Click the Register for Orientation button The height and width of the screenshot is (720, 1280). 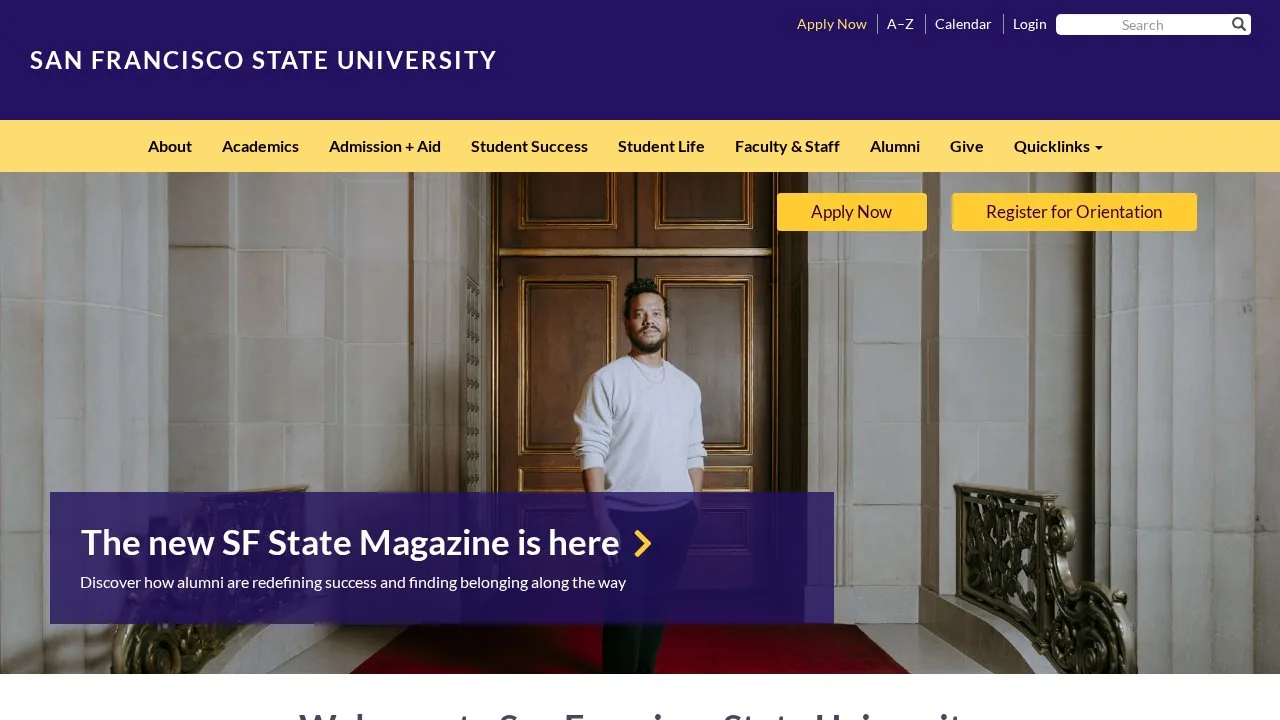(x=1074, y=212)
